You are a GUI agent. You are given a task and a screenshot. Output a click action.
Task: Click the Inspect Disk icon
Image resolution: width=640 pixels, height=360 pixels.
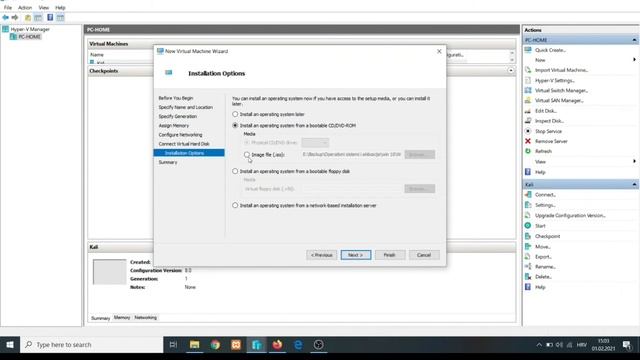pos(528,121)
